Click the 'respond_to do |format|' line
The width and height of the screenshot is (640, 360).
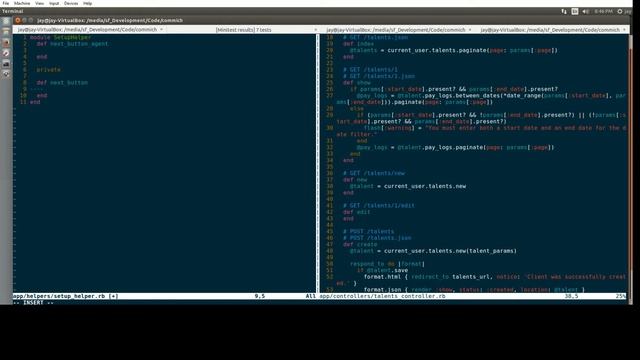[x=387, y=264]
